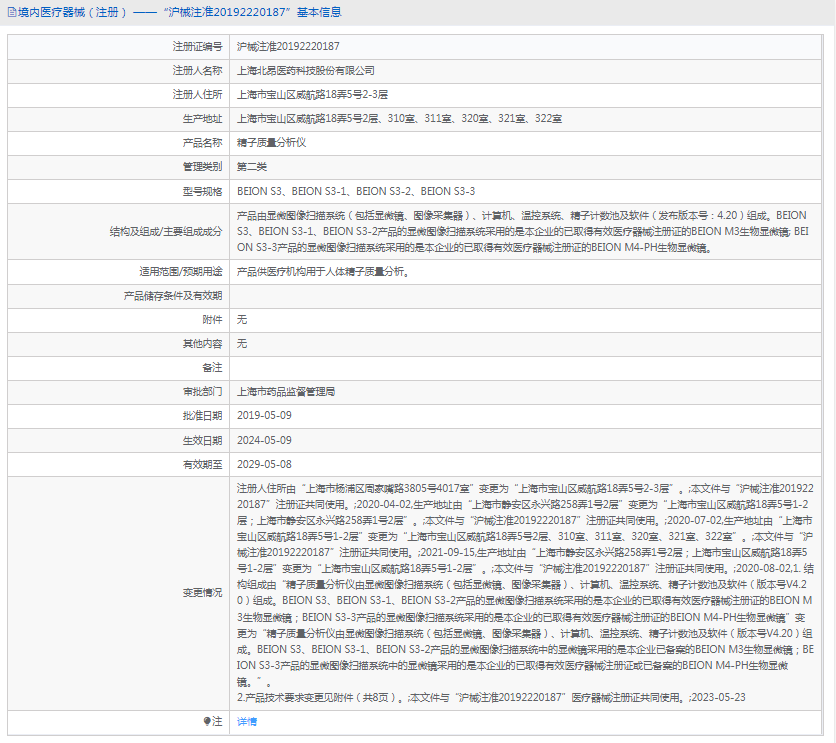Click the bullet icon beside 注 label
The width and height of the screenshot is (836, 743).
207,721
